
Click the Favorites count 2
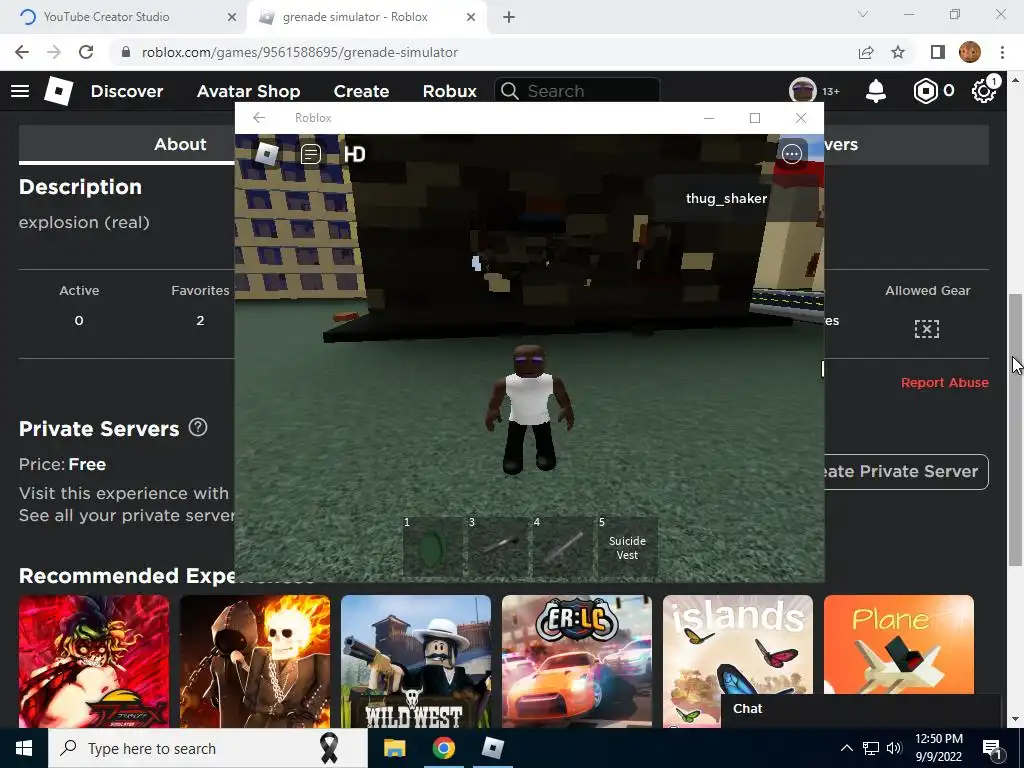pos(200,321)
